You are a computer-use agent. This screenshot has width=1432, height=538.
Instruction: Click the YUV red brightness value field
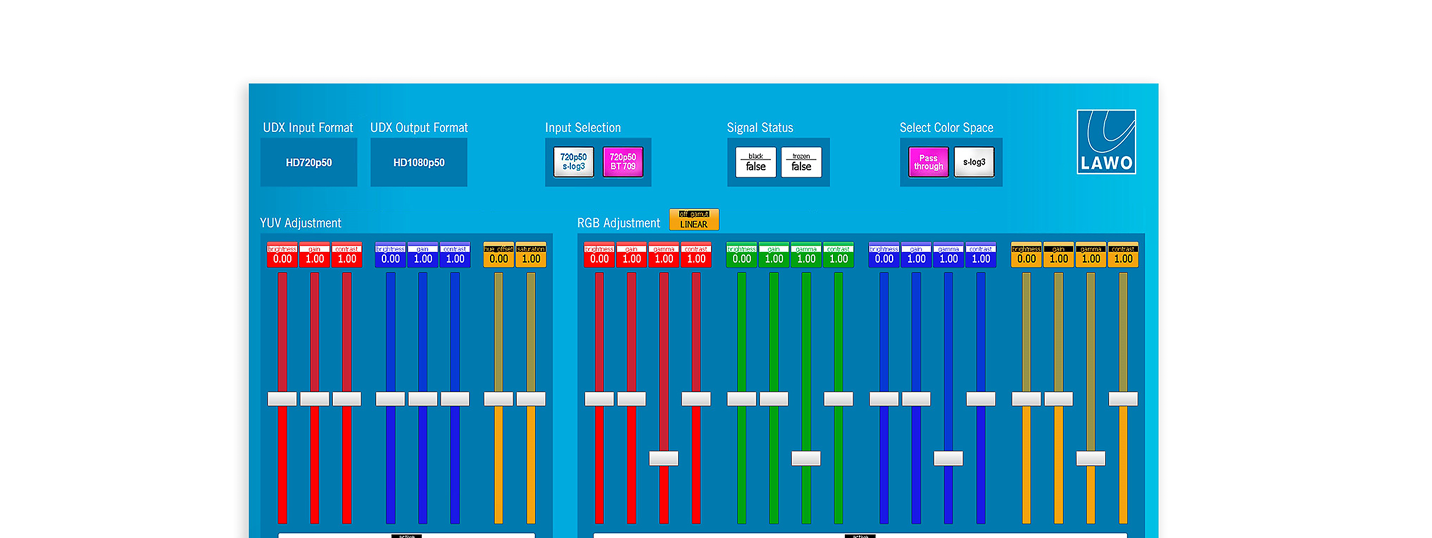coord(282,259)
